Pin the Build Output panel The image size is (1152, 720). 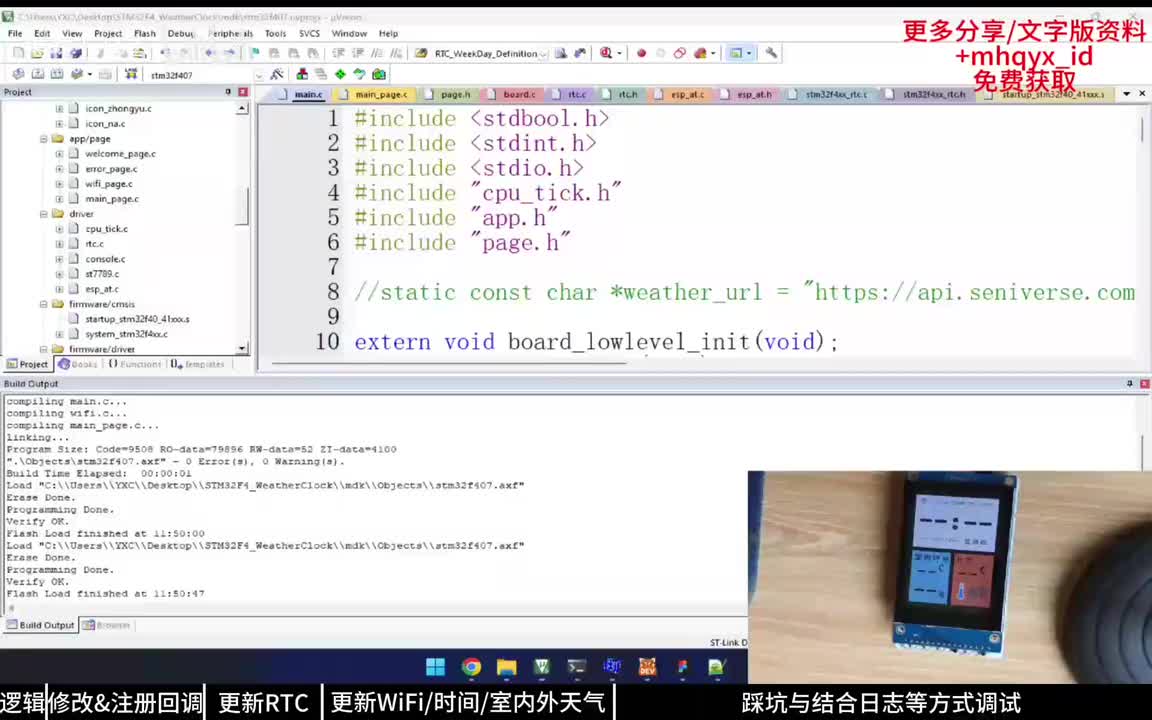(x=1129, y=384)
